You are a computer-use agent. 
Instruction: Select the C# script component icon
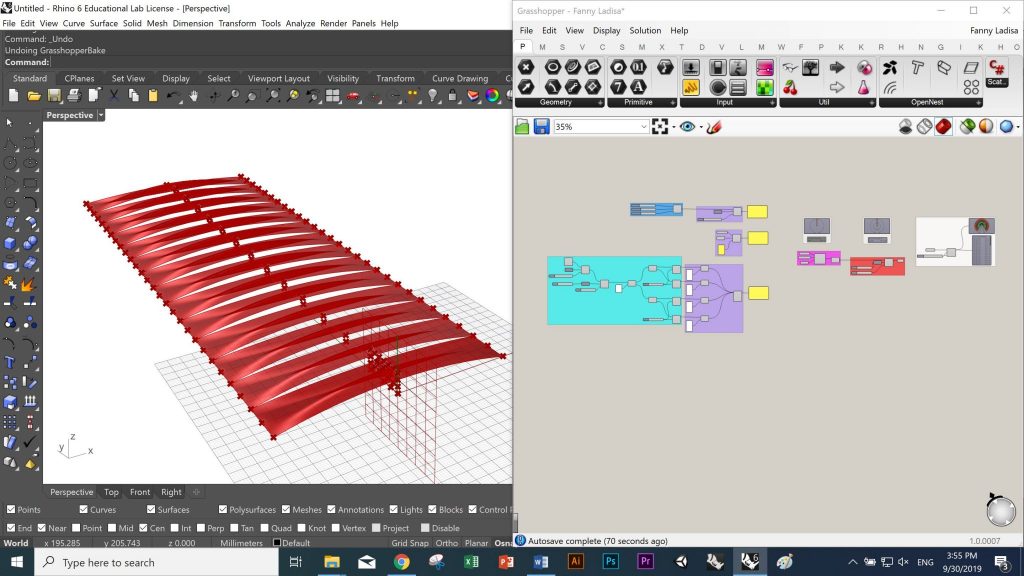pos(997,68)
